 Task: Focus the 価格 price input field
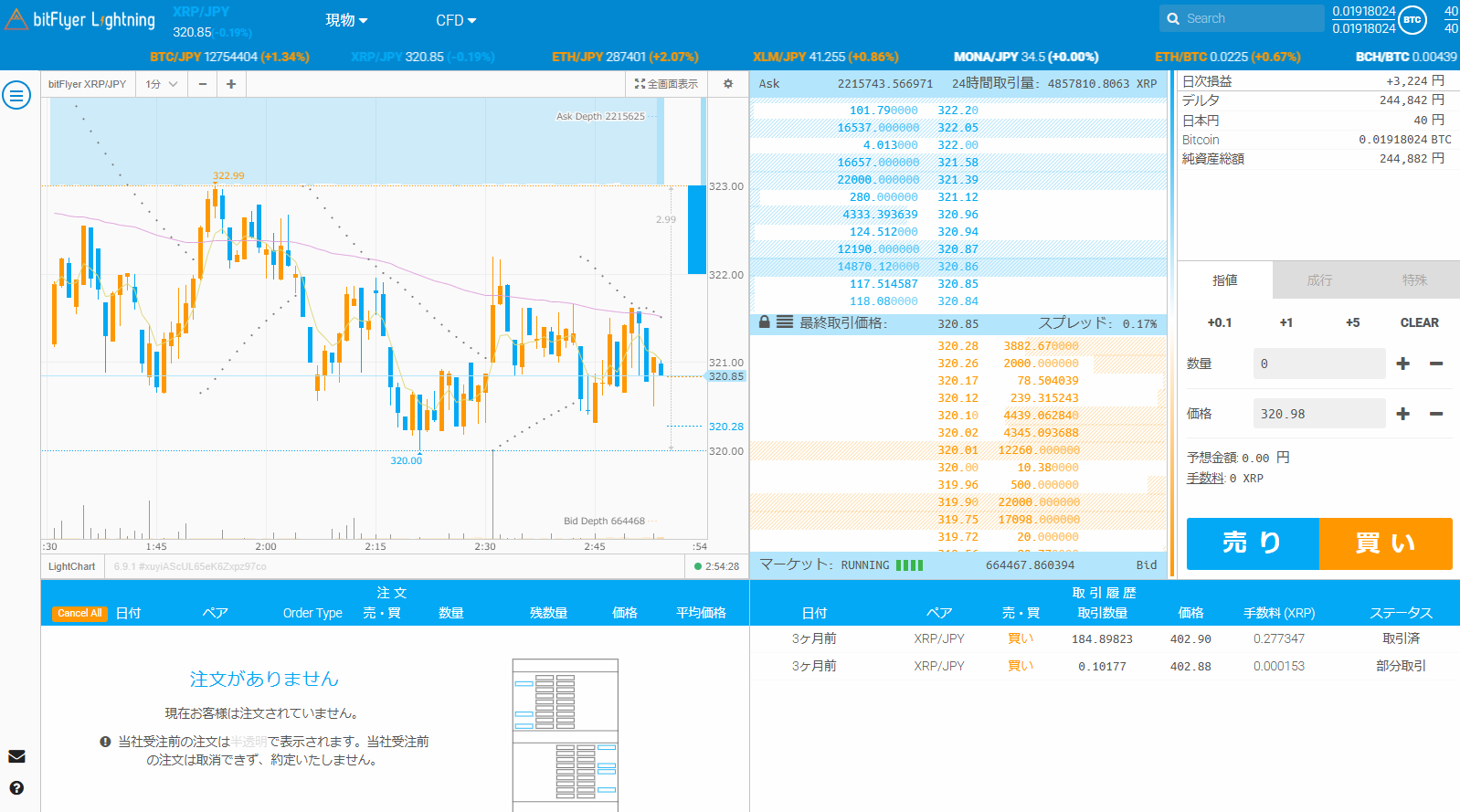1319,414
